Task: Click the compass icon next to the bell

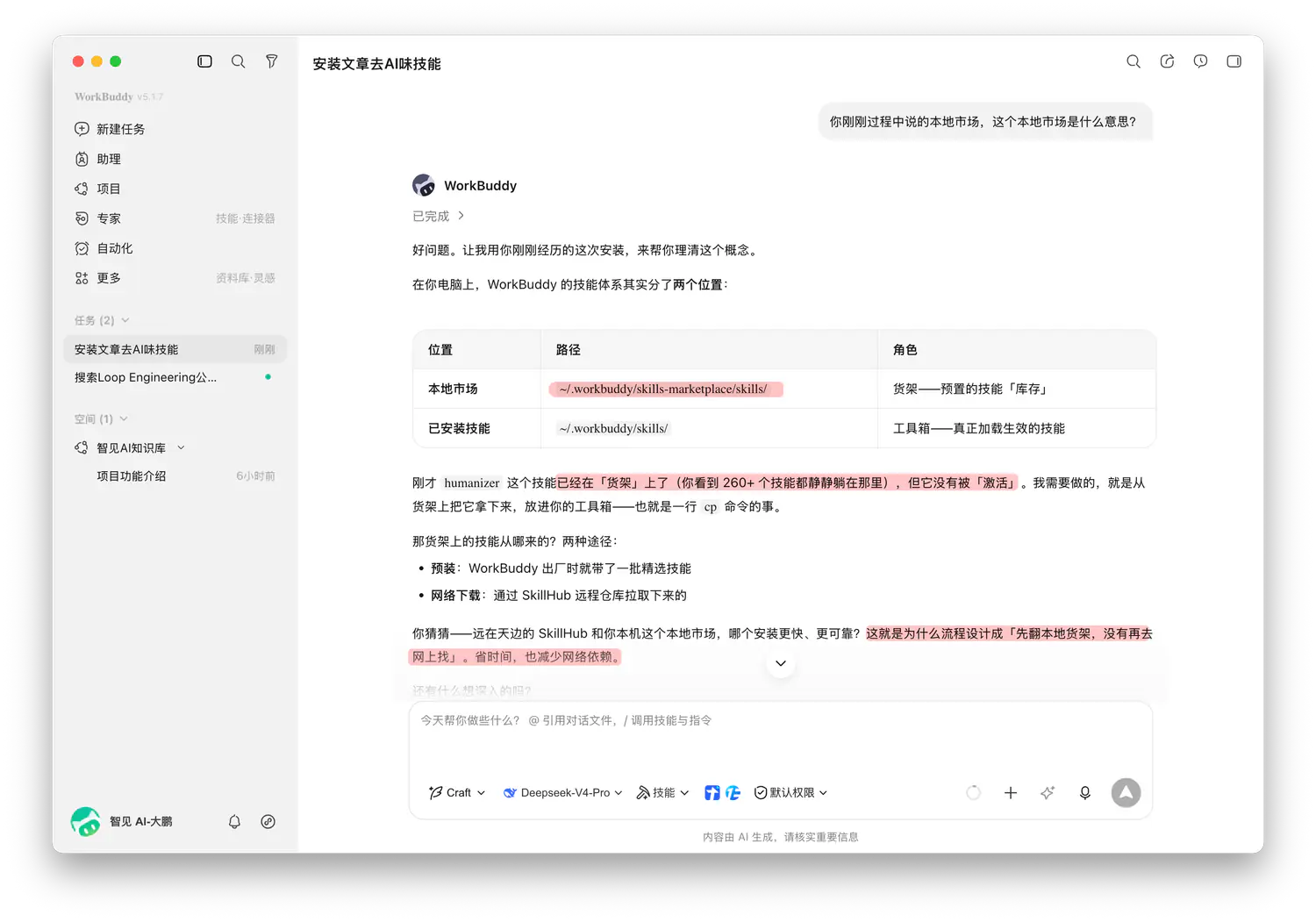Action: tap(268, 822)
